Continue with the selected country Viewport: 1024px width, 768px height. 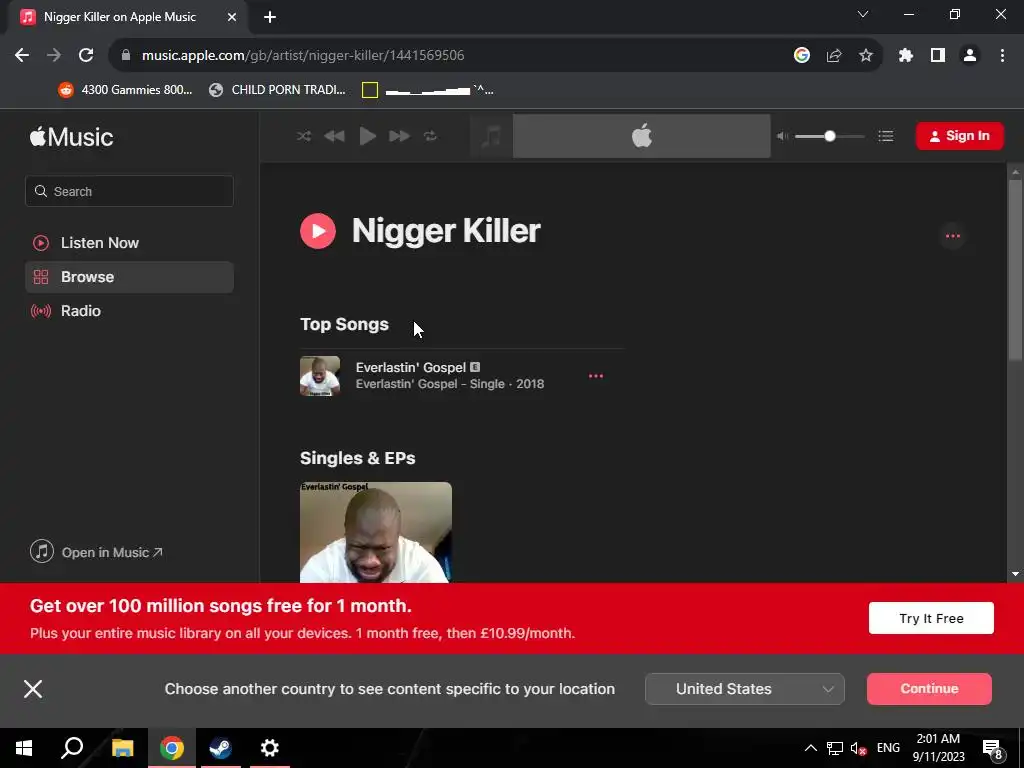(929, 689)
